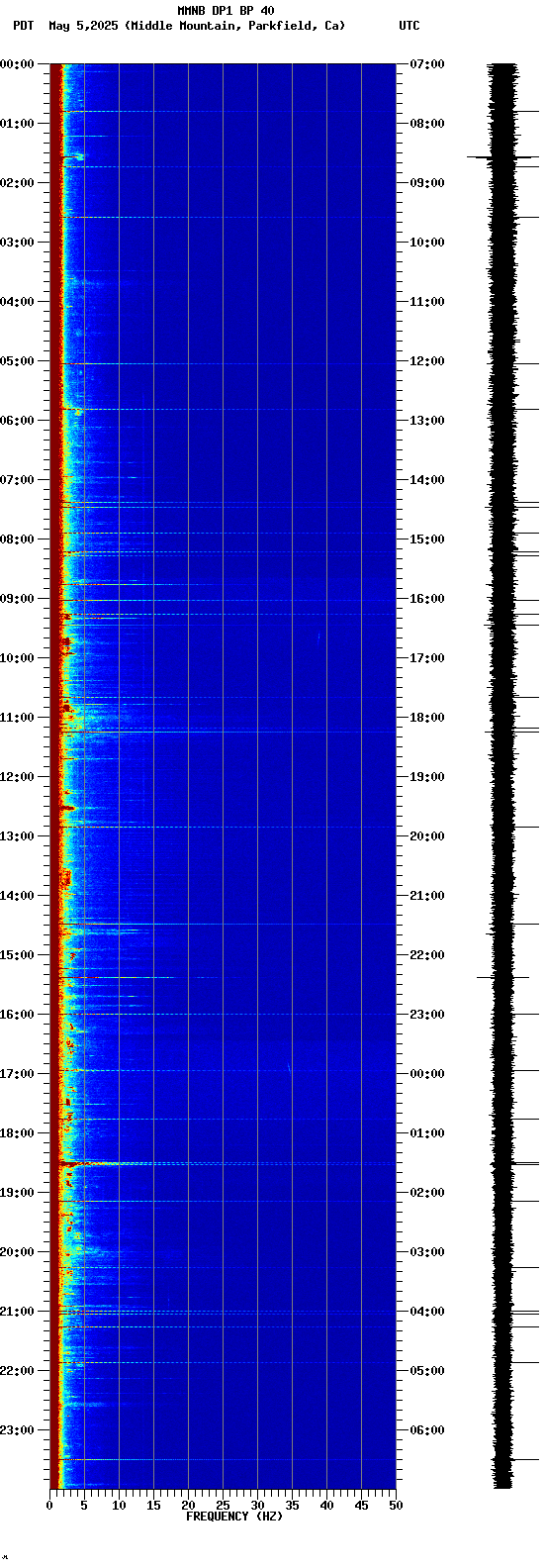Click the UTC time label 07:00 at the top
Image resolution: width=546 pixels, height=1568 pixels.
[427, 64]
